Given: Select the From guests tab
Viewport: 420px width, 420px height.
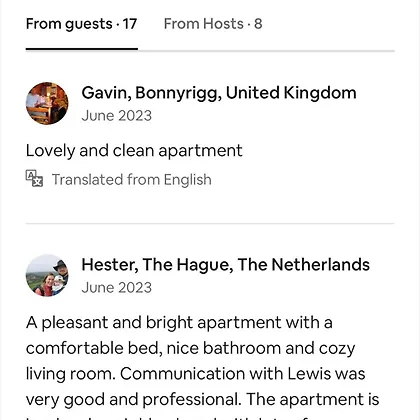Looking at the screenshot, I should pyautogui.click(x=81, y=24).
